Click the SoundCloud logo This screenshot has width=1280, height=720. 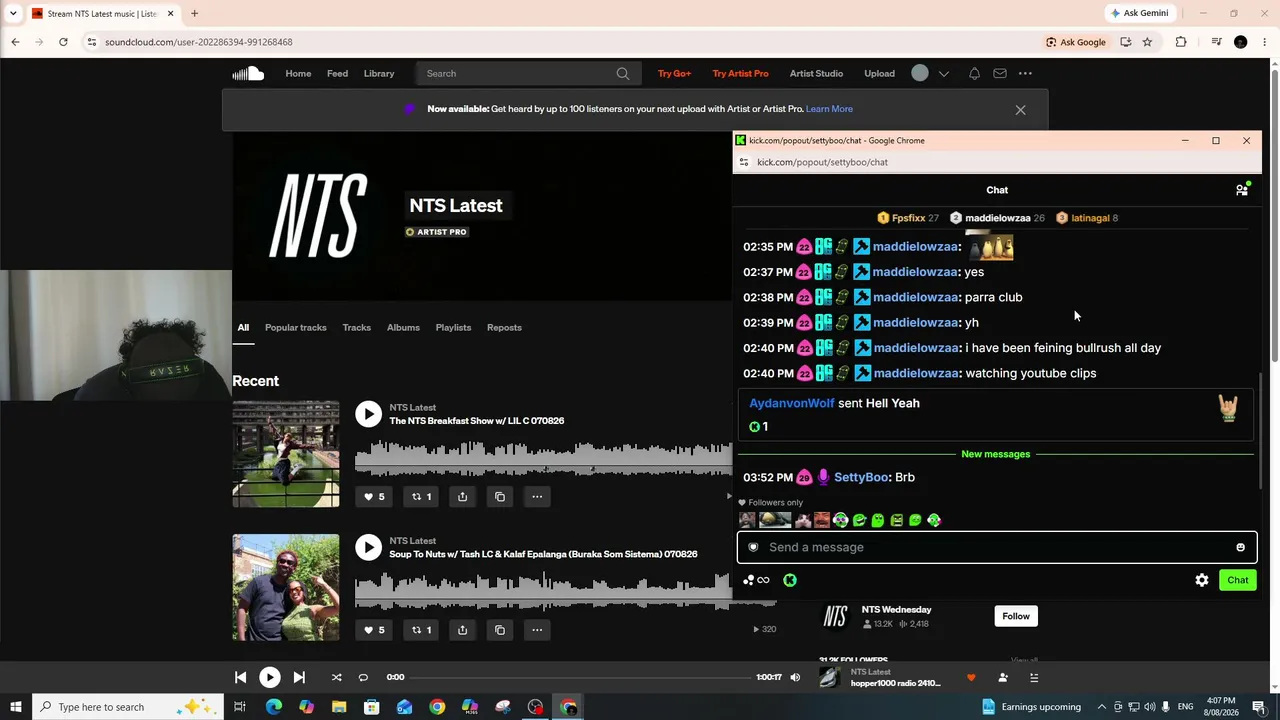pyautogui.click(x=248, y=73)
